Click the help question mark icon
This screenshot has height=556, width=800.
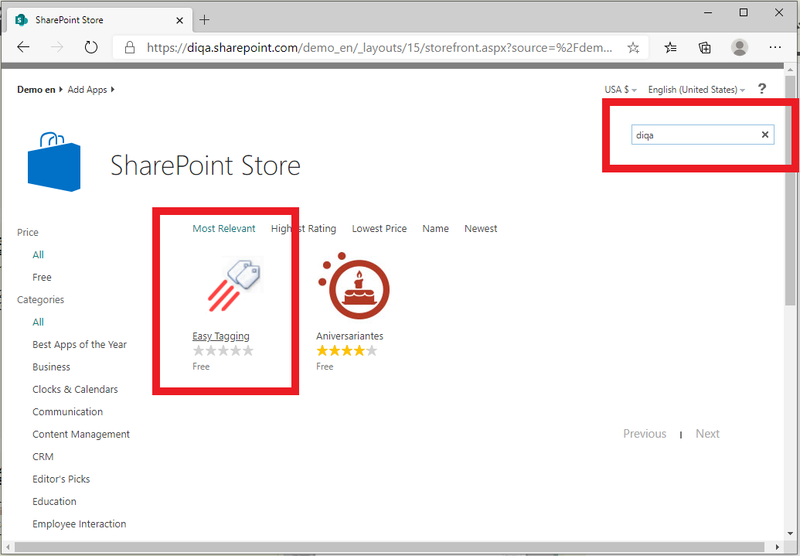pyautogui.click(x=762, y=89)
